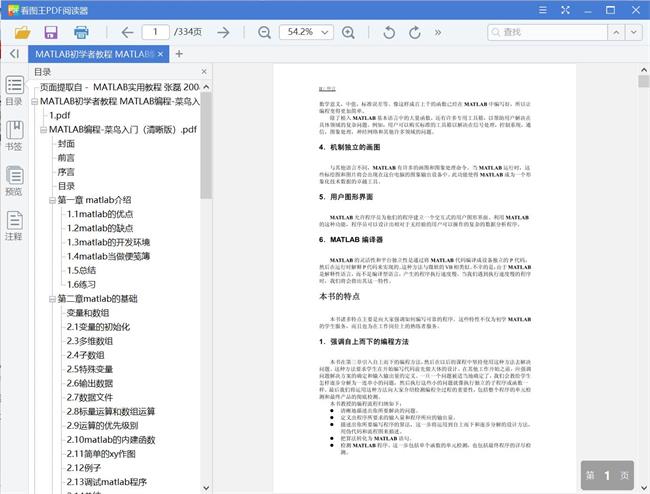Toggle fullscreen mode icon in title bar
The width and height of the screenshot is (650, 494).
point(565,10)
